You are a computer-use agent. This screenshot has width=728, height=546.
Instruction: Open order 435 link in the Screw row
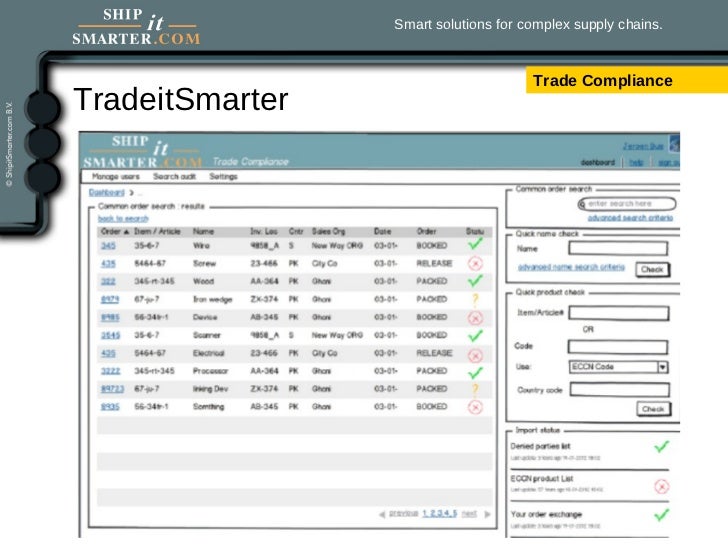click(108, 263)
